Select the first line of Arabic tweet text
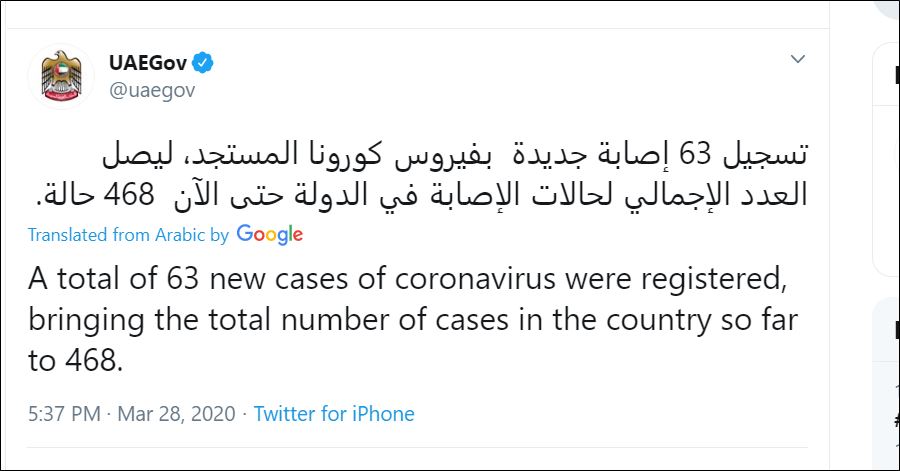Screen dimensions: 900x471 click(x=455, y=155)
